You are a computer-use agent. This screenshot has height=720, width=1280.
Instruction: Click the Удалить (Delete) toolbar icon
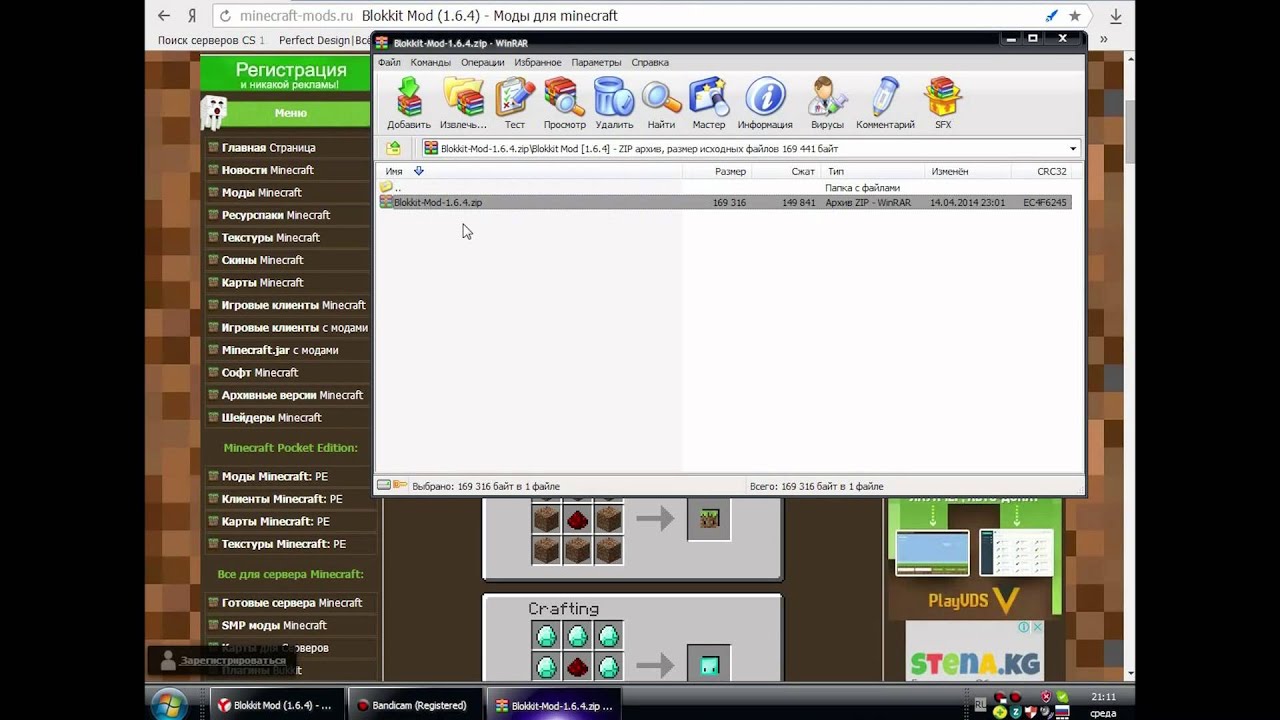(614, 104)
